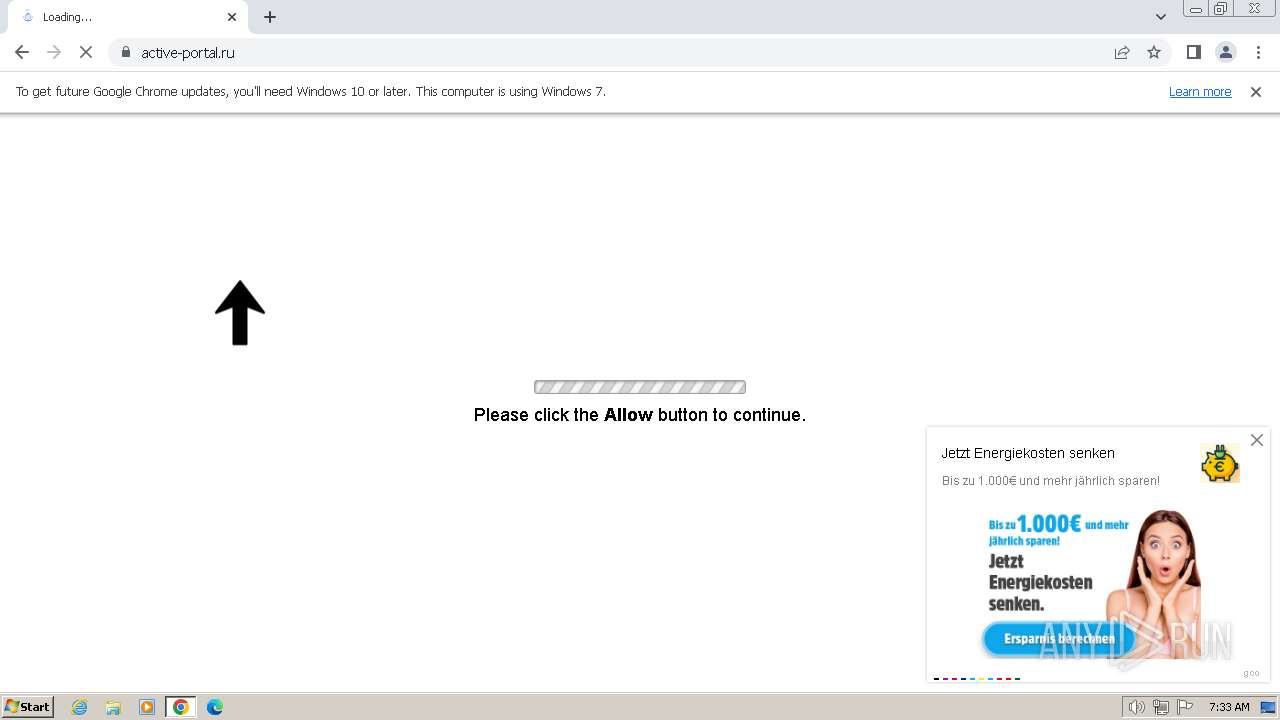The height and width of the screenshot is (720, 1280).
Task: Click the network tray icon
Action: (1161, 707)
